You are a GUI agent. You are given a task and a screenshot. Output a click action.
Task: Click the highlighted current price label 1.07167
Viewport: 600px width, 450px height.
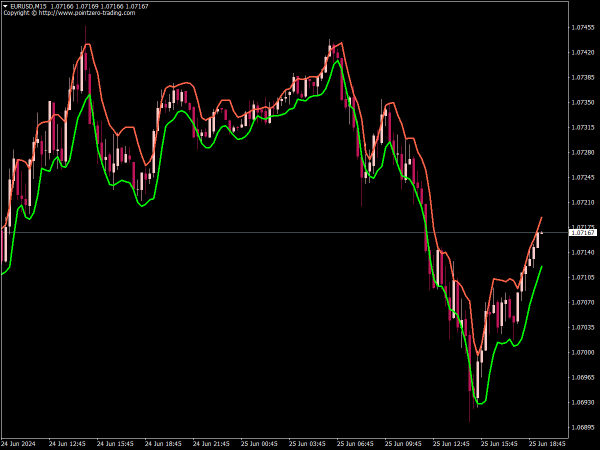pos(583,232)
